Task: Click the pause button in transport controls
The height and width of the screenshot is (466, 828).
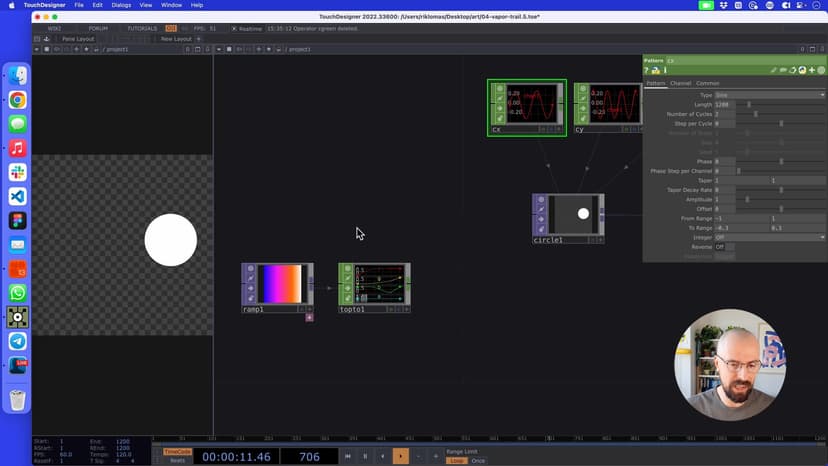Action: point(365,456)
